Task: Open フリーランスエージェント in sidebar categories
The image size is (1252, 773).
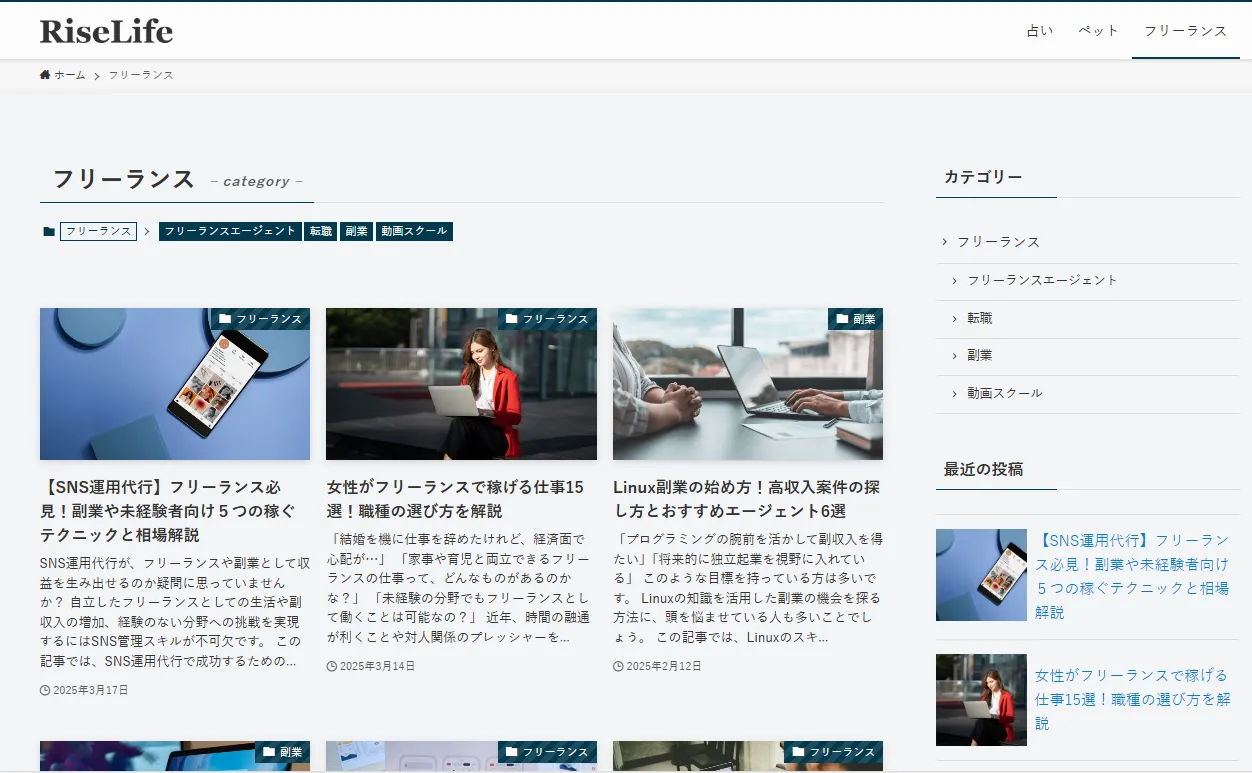Action: (x=1042, y=280)
